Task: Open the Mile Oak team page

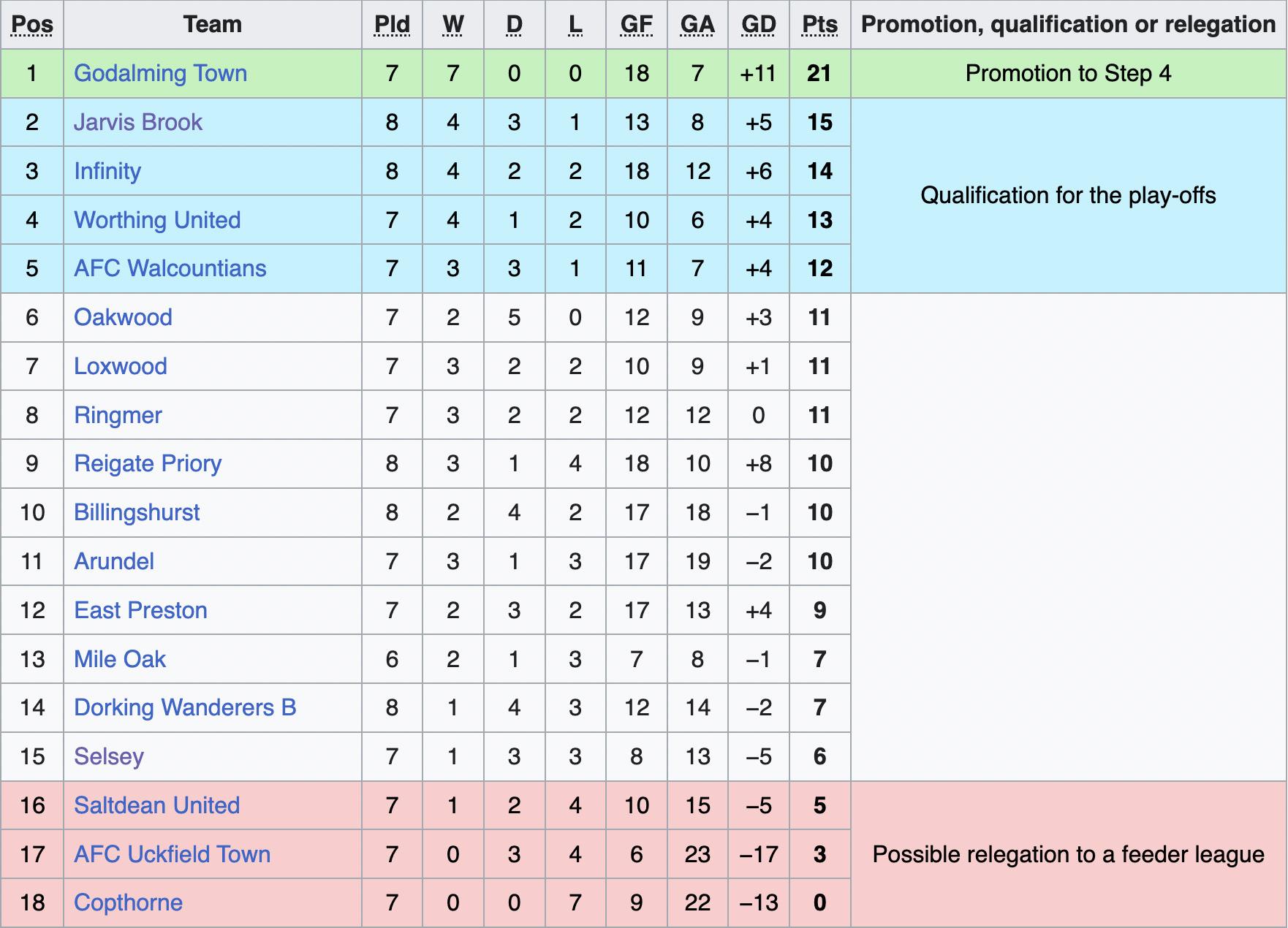Action: 120,659
